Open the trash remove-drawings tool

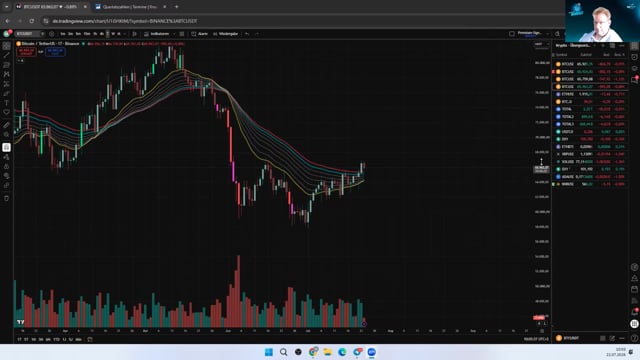pyautogui.click(x=6, y=198)
